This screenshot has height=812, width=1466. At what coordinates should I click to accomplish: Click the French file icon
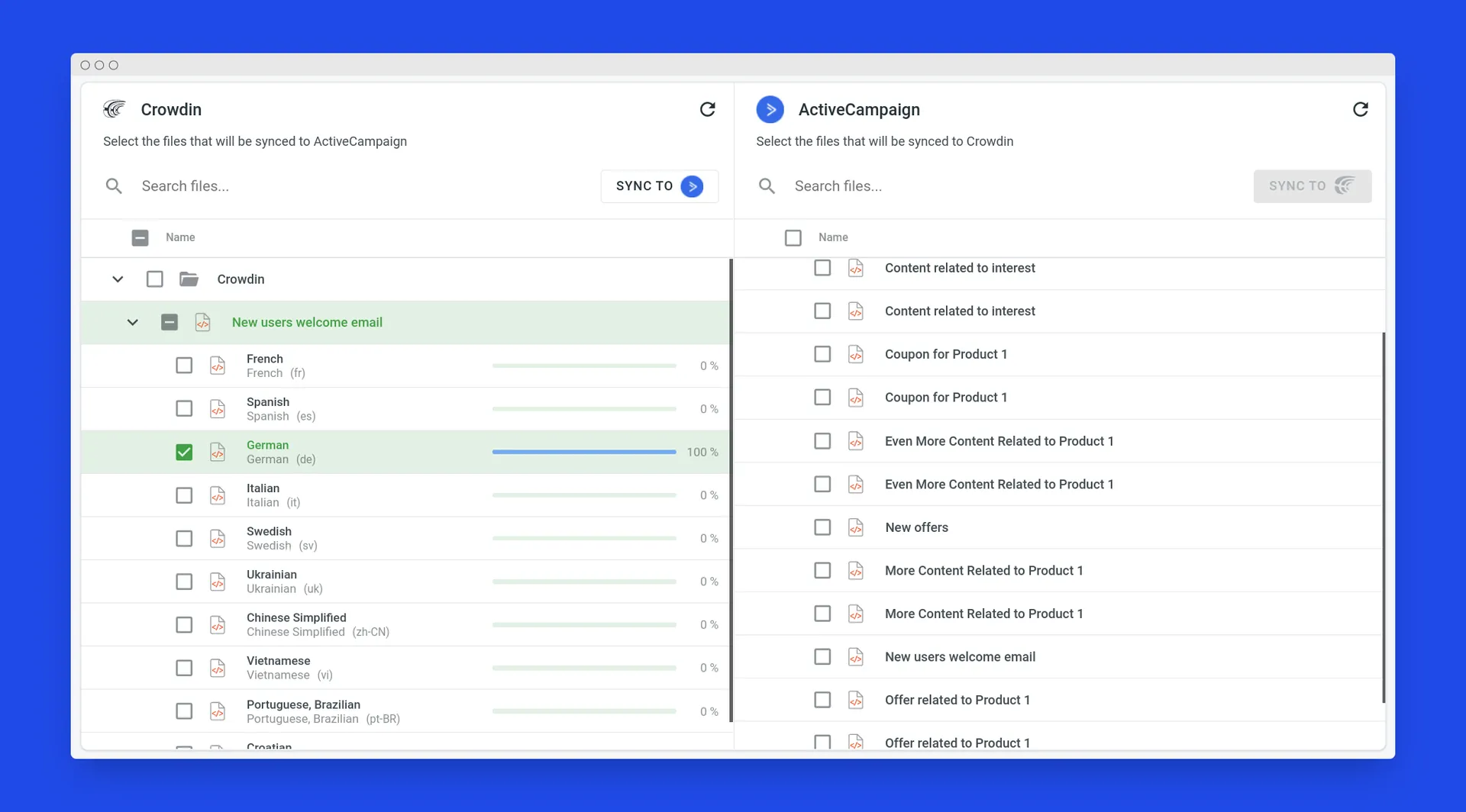(x=218, y=366)
